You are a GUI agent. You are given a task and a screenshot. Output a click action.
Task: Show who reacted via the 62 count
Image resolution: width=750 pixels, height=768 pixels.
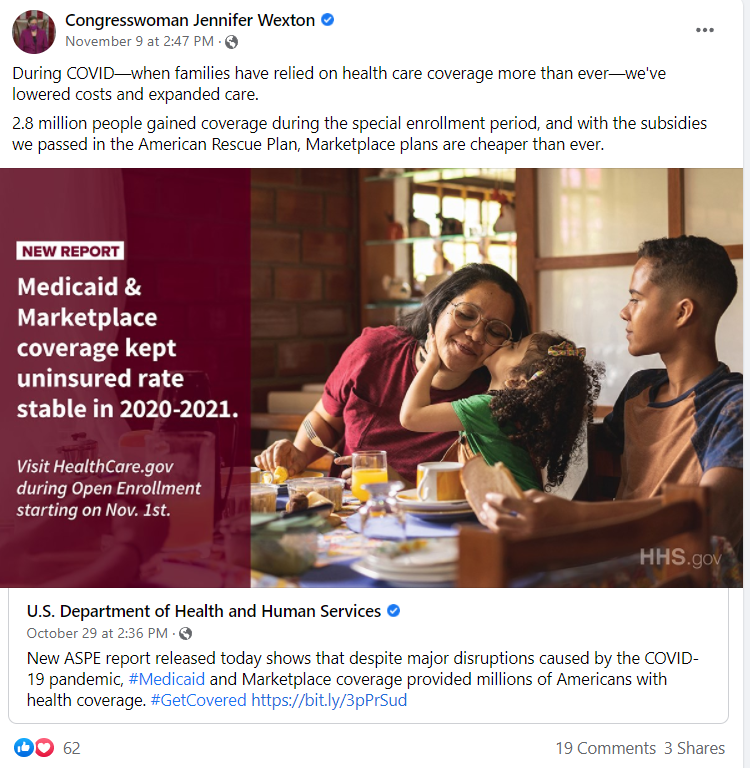71,748
